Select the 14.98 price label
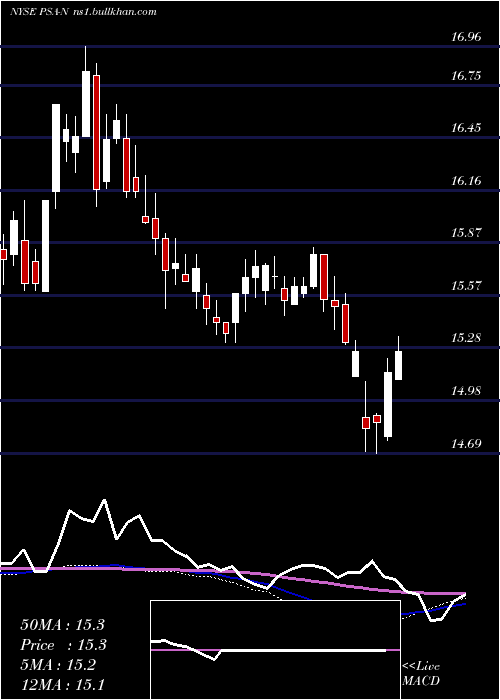 (466, 391)
